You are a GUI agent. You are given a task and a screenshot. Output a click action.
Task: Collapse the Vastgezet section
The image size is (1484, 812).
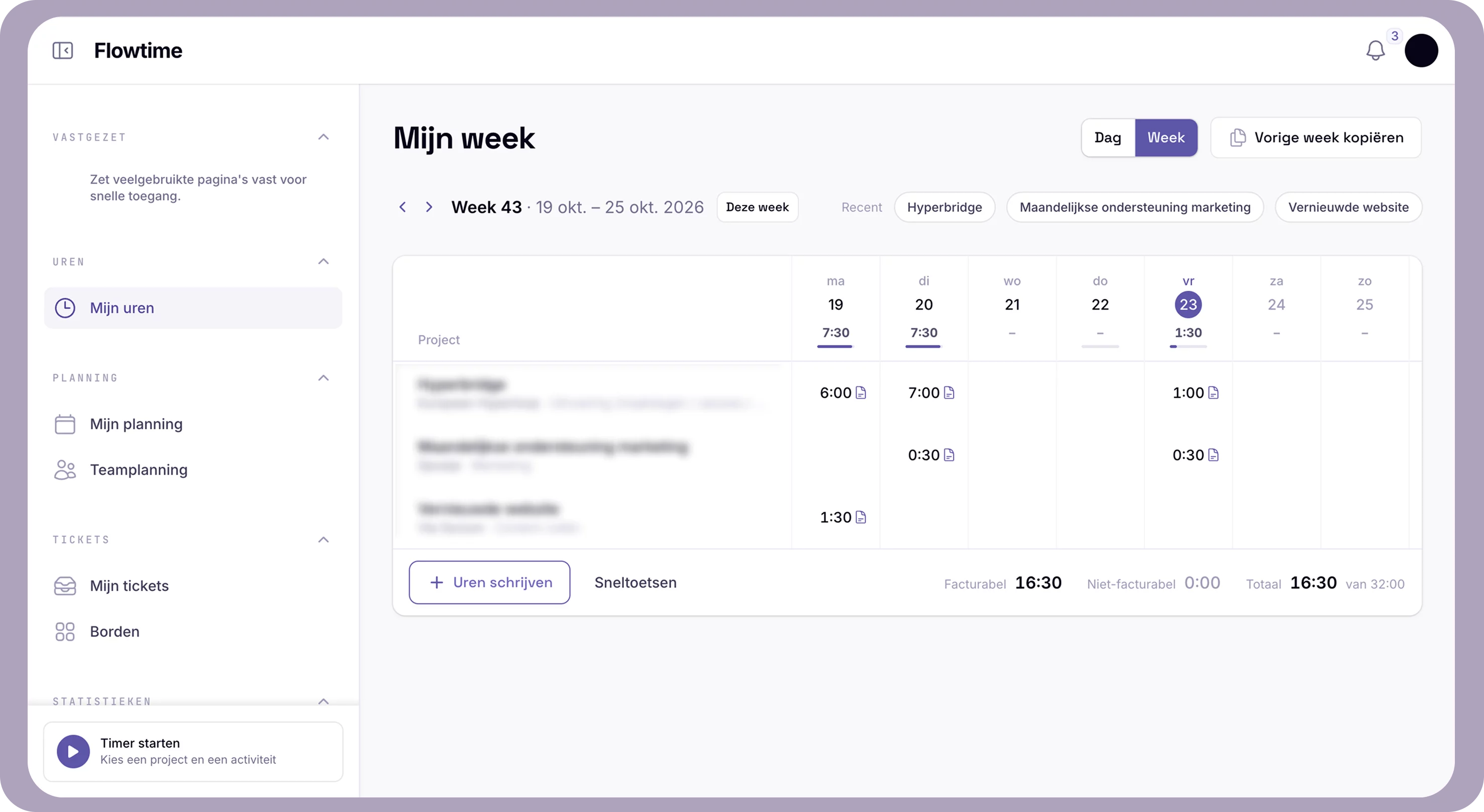point(324,137)
